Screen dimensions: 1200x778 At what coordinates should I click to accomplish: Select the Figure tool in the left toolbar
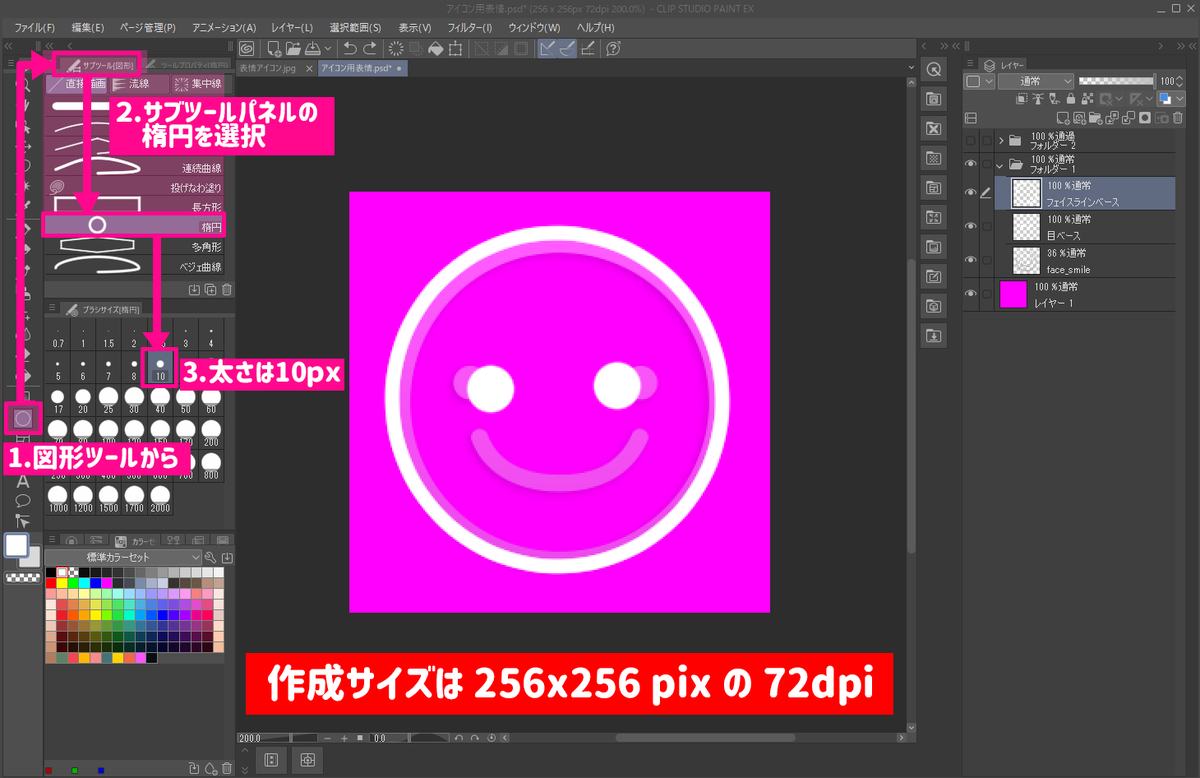(22, 419)
